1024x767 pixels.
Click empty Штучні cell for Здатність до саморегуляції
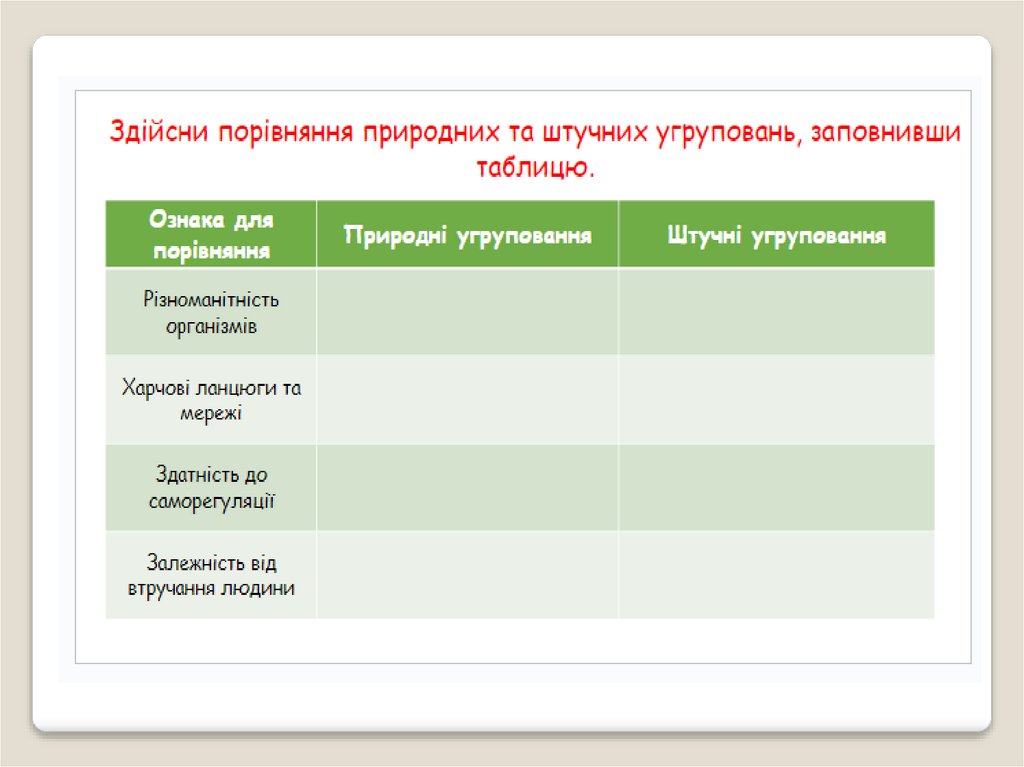776,487
